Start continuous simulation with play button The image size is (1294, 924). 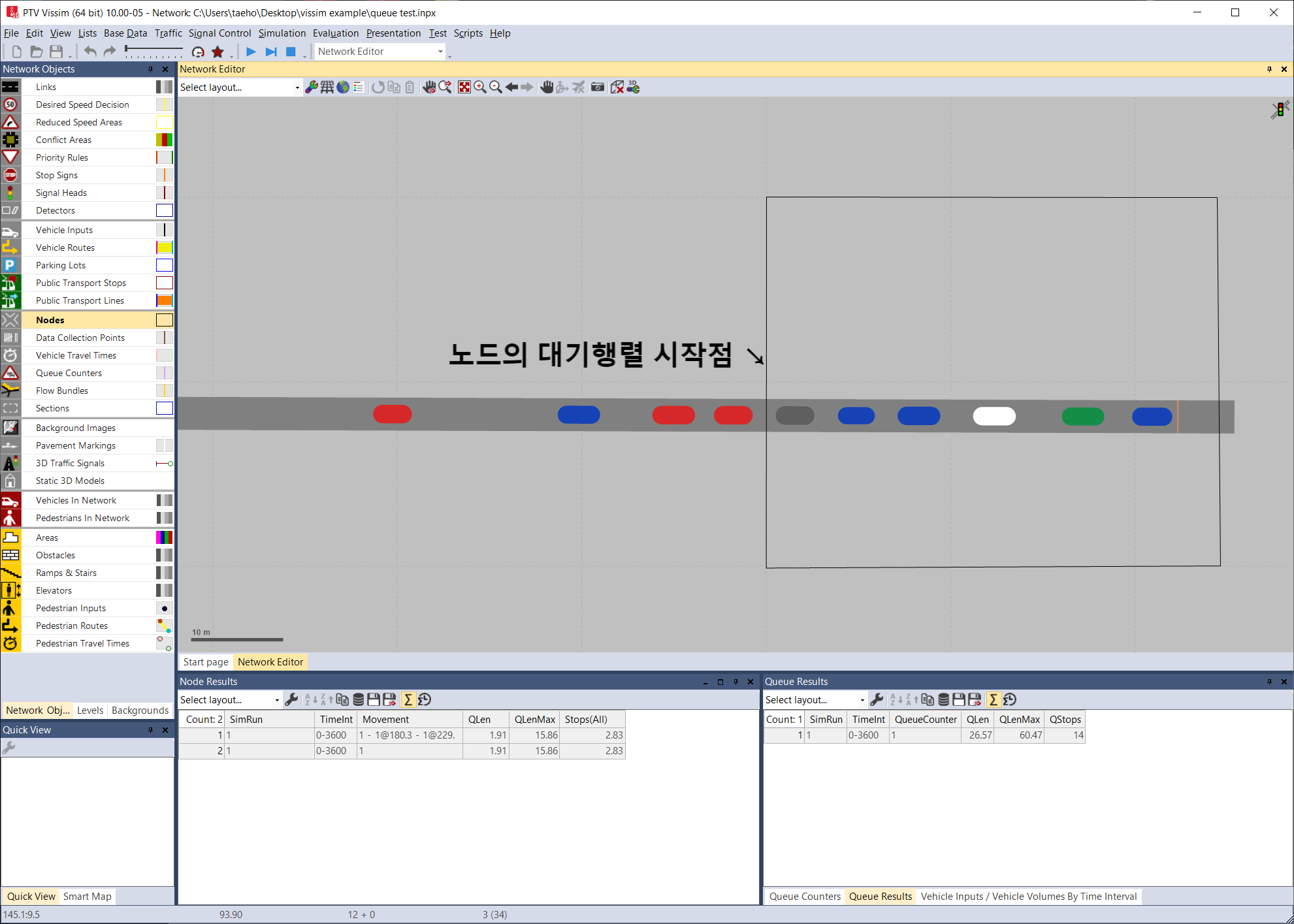point(251,52)
